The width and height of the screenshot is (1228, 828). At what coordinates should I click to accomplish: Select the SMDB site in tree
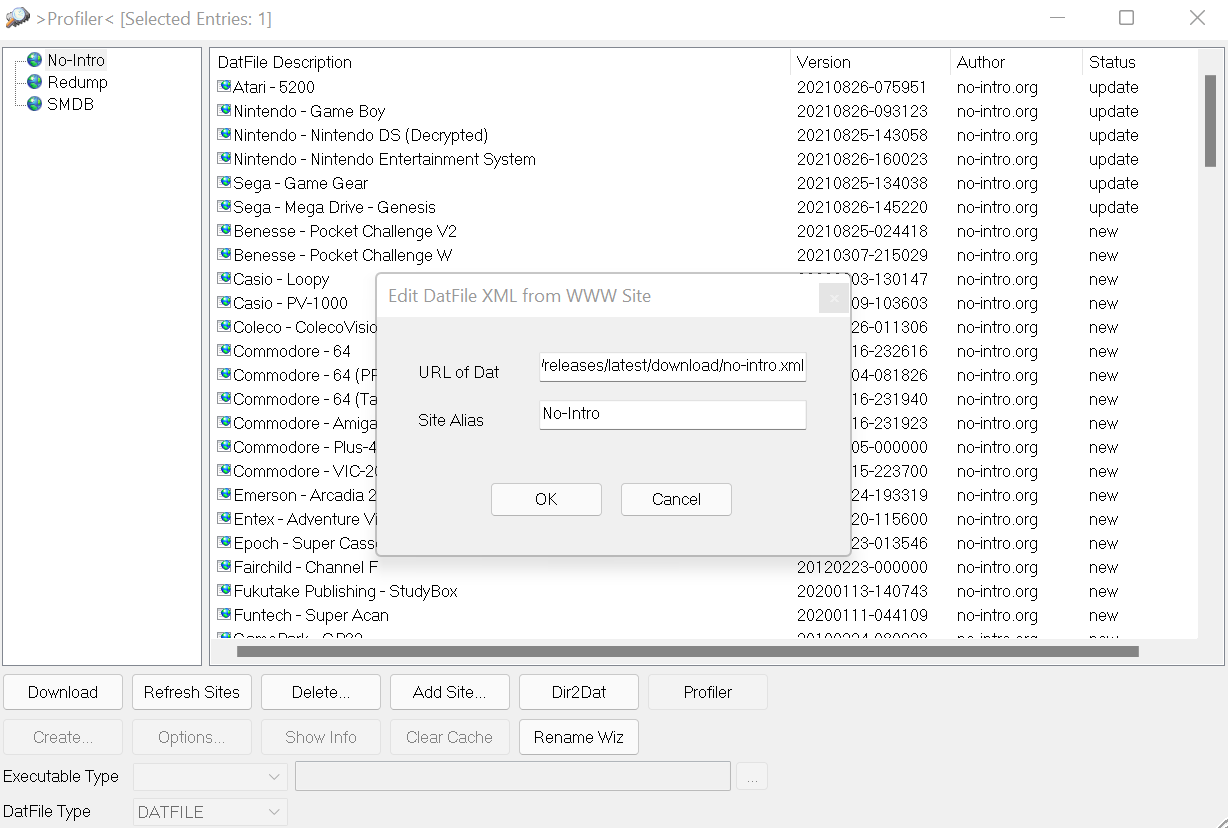tap(70, 104)
